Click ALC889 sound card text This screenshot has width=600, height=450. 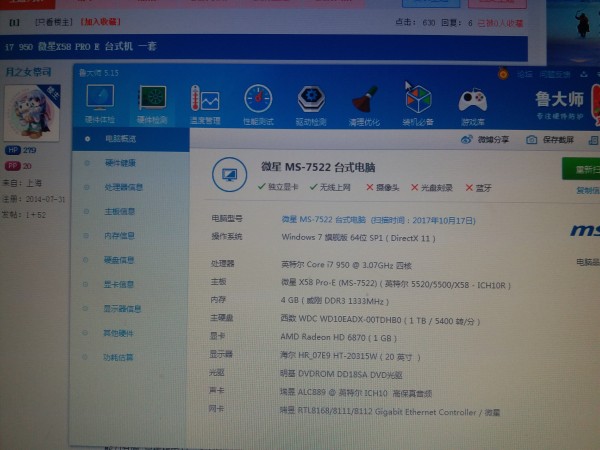356,393
